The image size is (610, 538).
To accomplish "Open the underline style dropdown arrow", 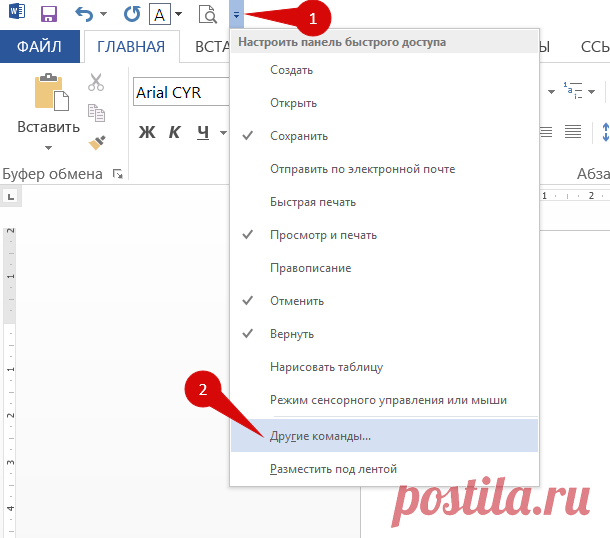I will [223, 133].
